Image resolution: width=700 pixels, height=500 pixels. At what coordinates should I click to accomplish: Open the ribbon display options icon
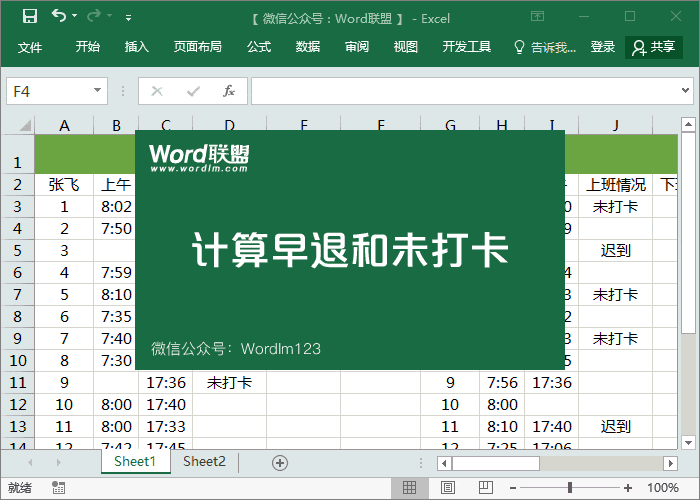tap(537, 16)
